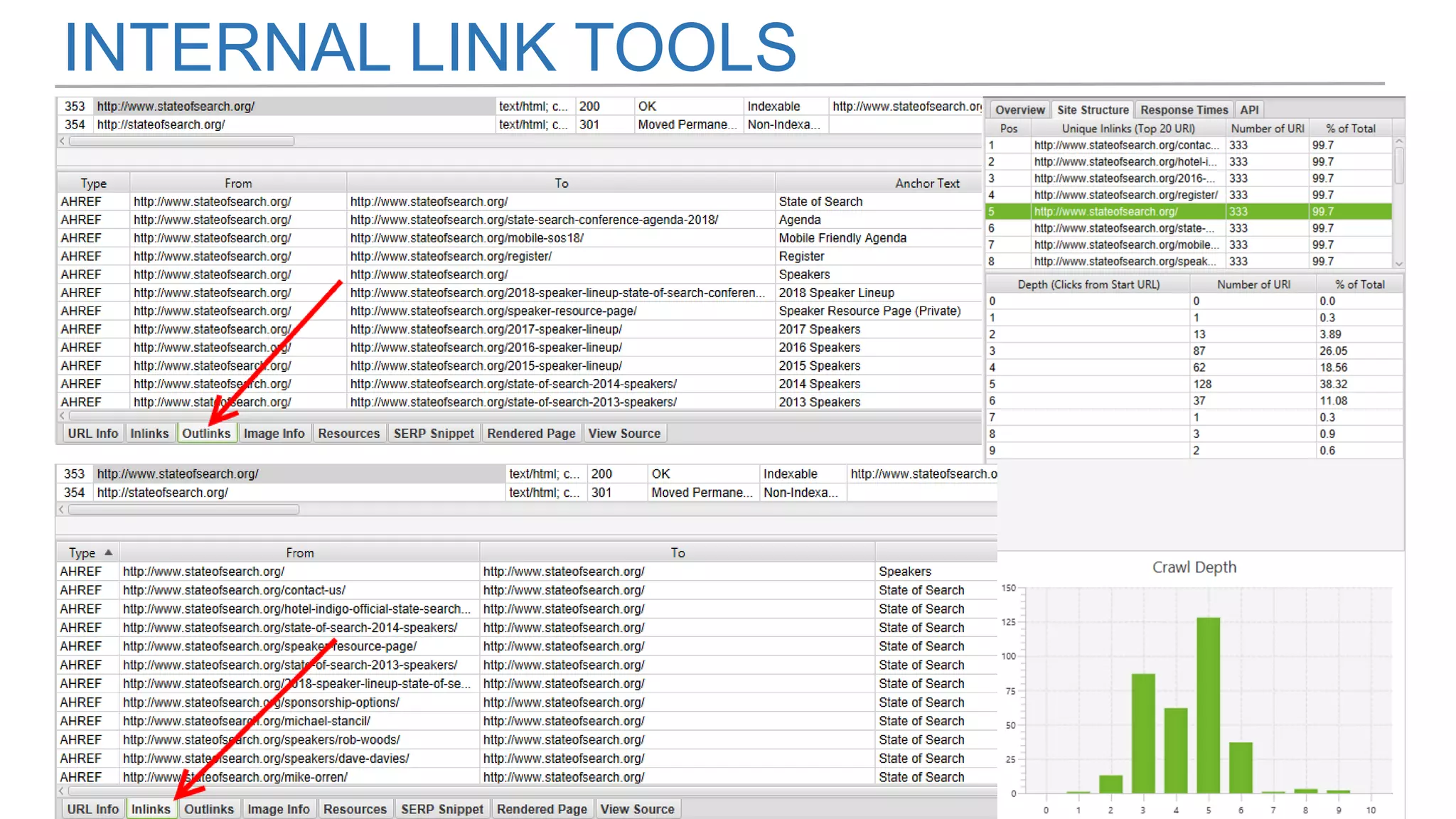The height and width of the screenshot is (819, 1456).
Task: Select the row anchored 2018 Speaker Lineup
Action: pos(519,292)
